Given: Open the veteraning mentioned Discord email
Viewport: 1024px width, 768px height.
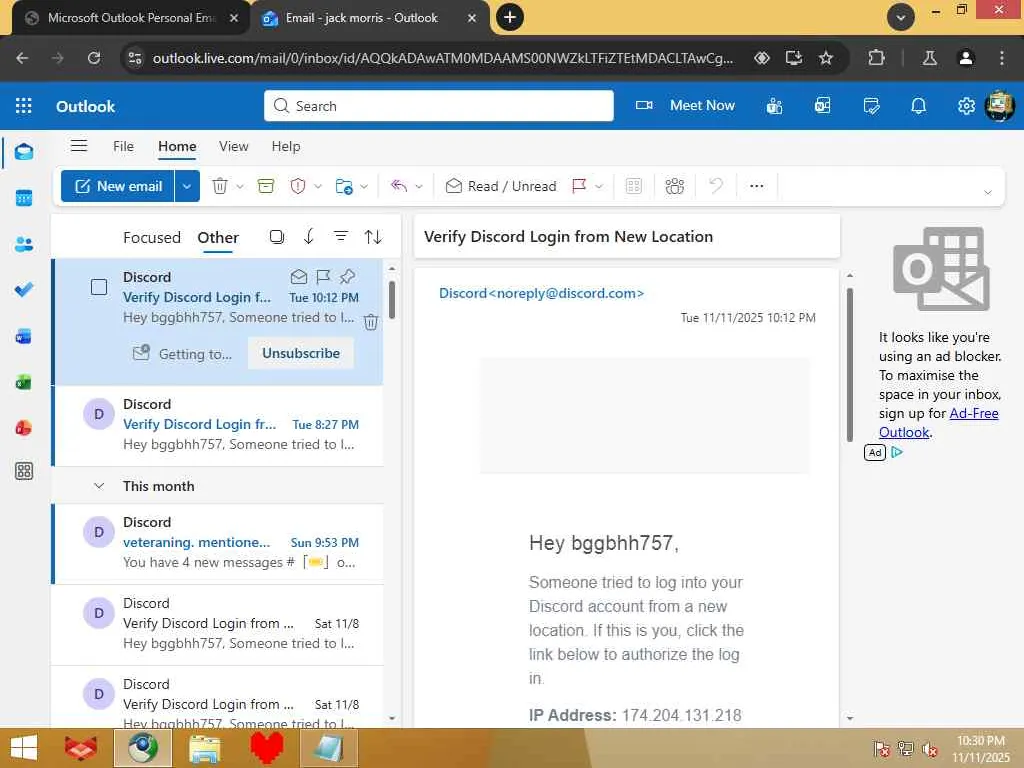Looking at the screenshot, I should [x=218, y=543].
